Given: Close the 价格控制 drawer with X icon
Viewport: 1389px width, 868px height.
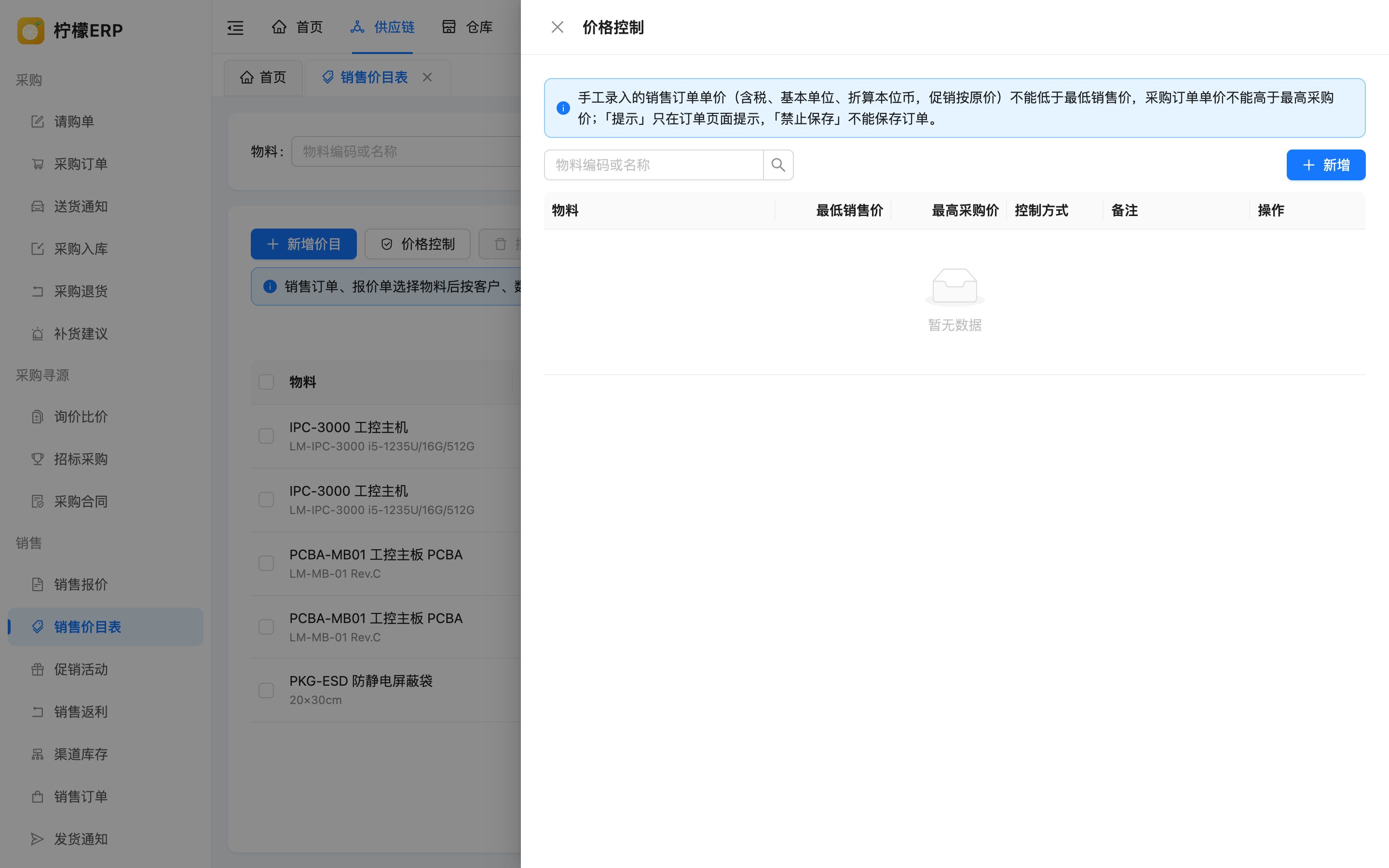Looking at the screenshot, I should [x=557, y=27].
